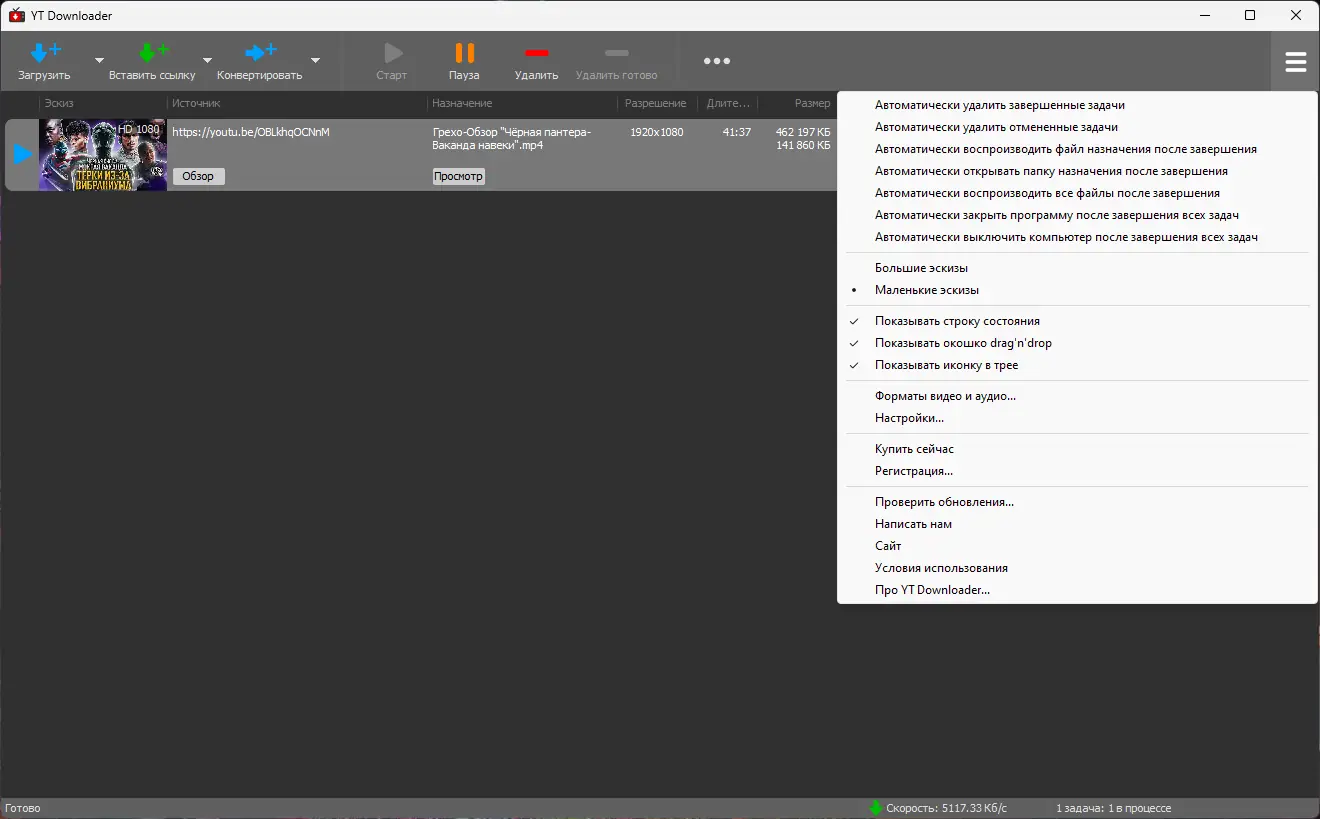Open Условия использования menu item
Screen dimensions: 1320x819
click(x=1077, y=568)
